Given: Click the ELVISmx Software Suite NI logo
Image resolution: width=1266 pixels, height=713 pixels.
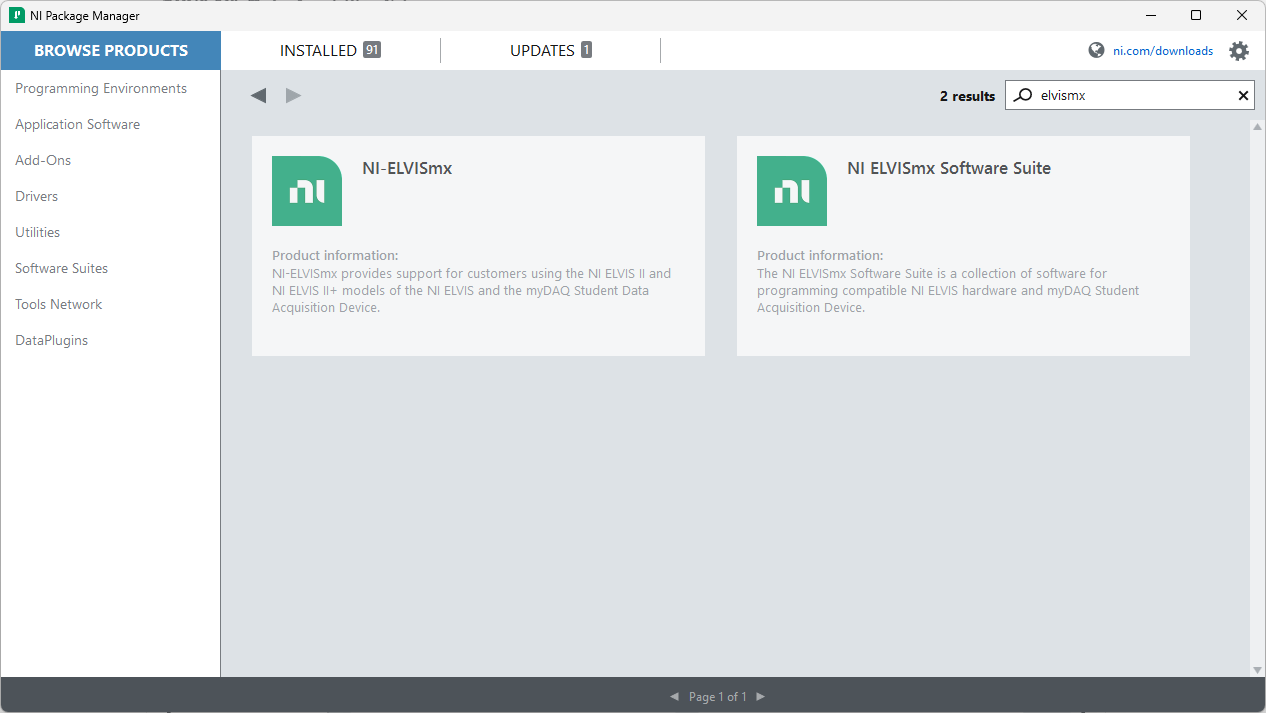Looking at the screenshot, I should [x=792, y=191].
